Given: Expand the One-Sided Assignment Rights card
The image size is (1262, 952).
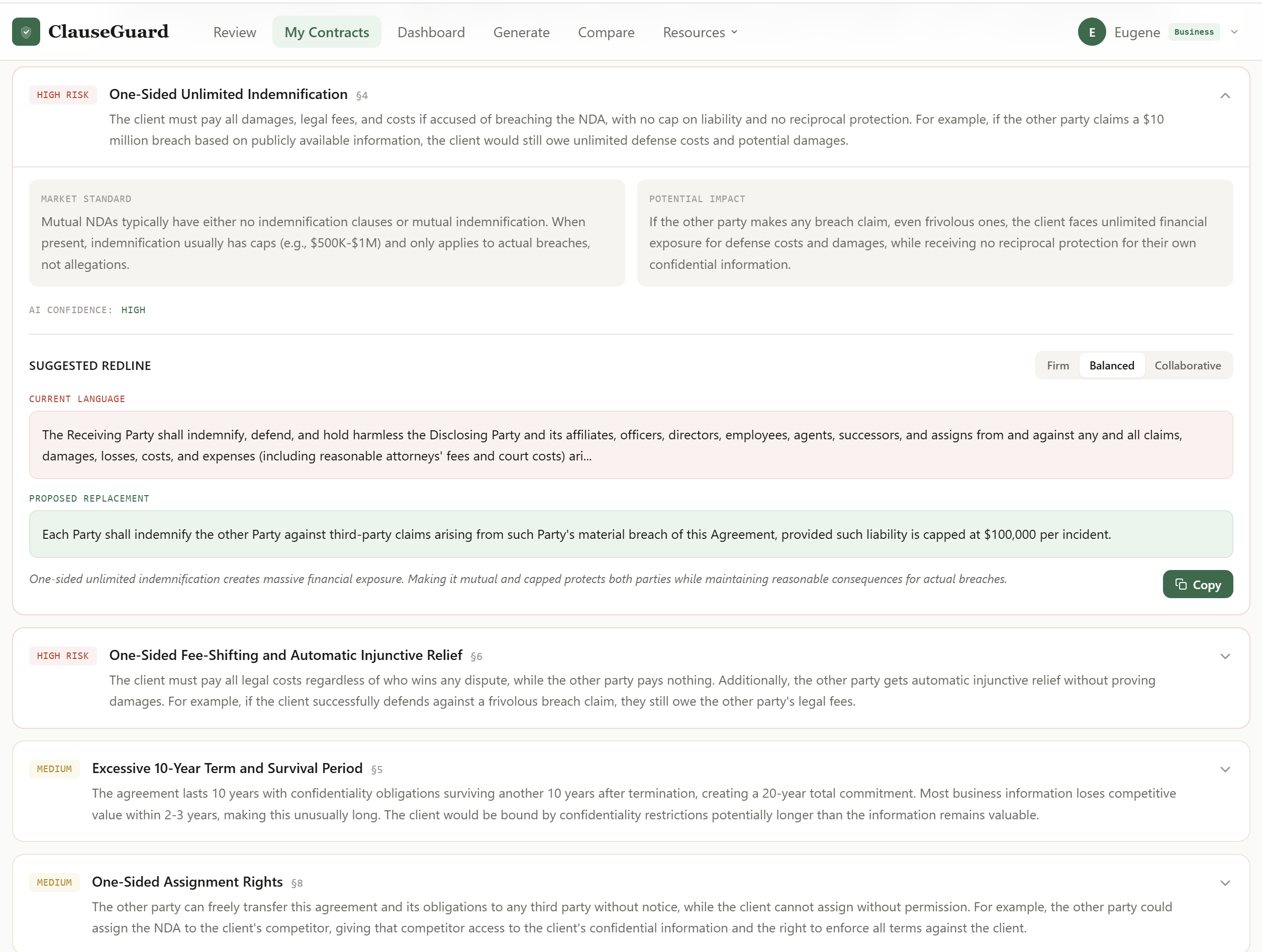Looking at the screenshot, I should pyautogui.click(x=1224, y=883).
